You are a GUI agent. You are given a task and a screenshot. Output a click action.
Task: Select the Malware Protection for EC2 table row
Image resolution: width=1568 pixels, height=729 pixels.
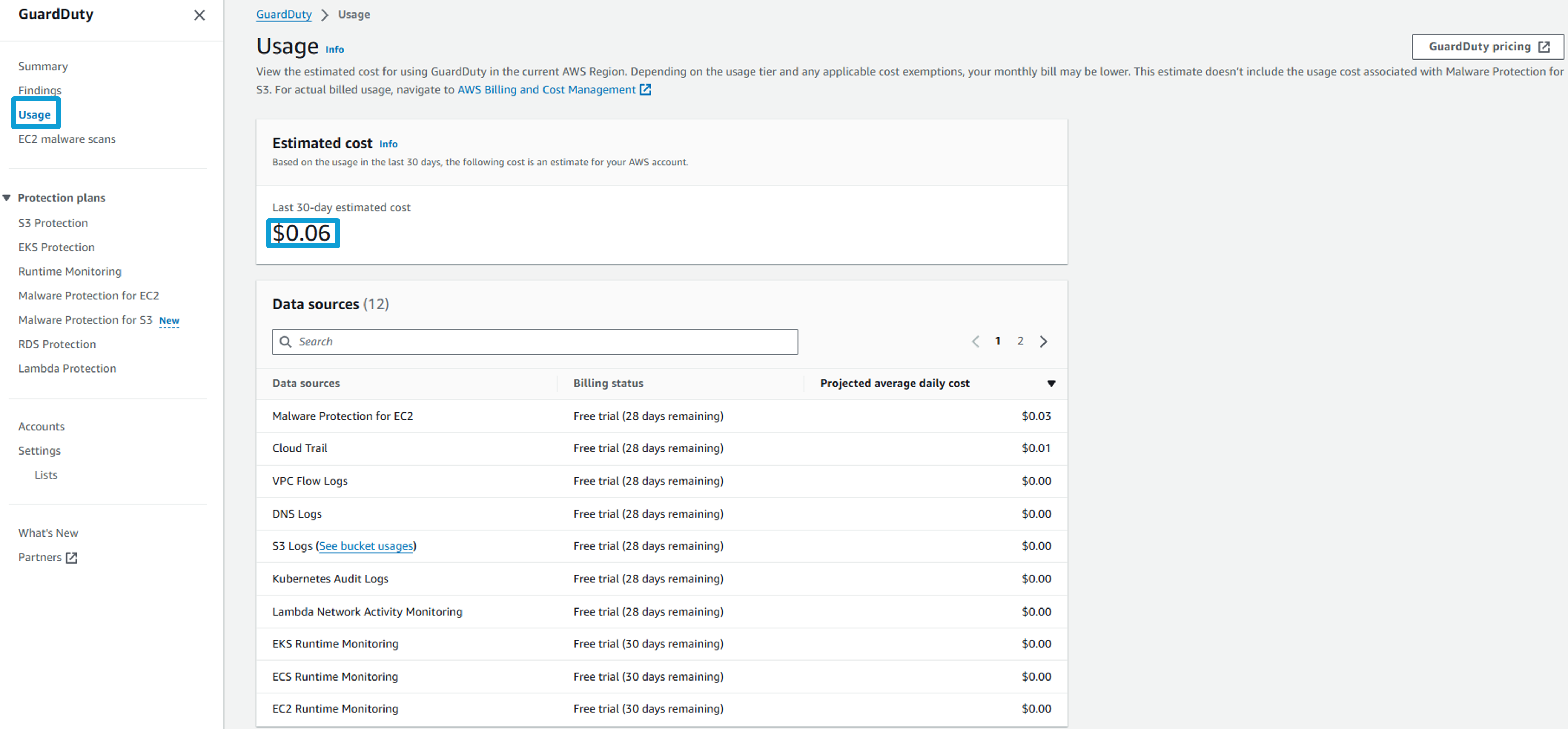[662, 417]
